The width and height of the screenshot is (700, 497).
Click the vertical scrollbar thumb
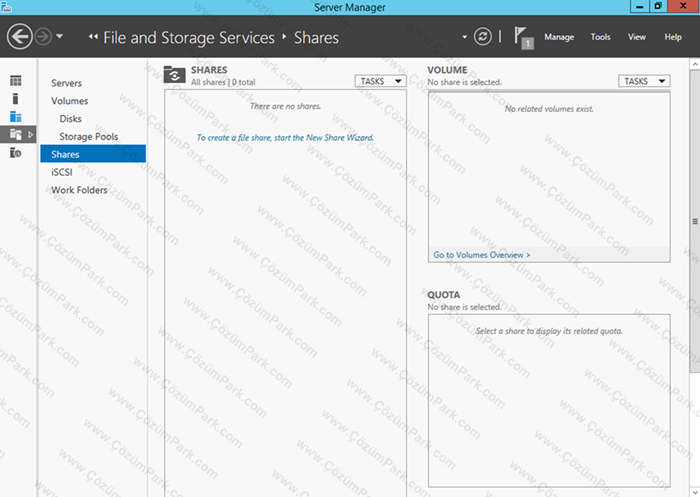[695, 221]
